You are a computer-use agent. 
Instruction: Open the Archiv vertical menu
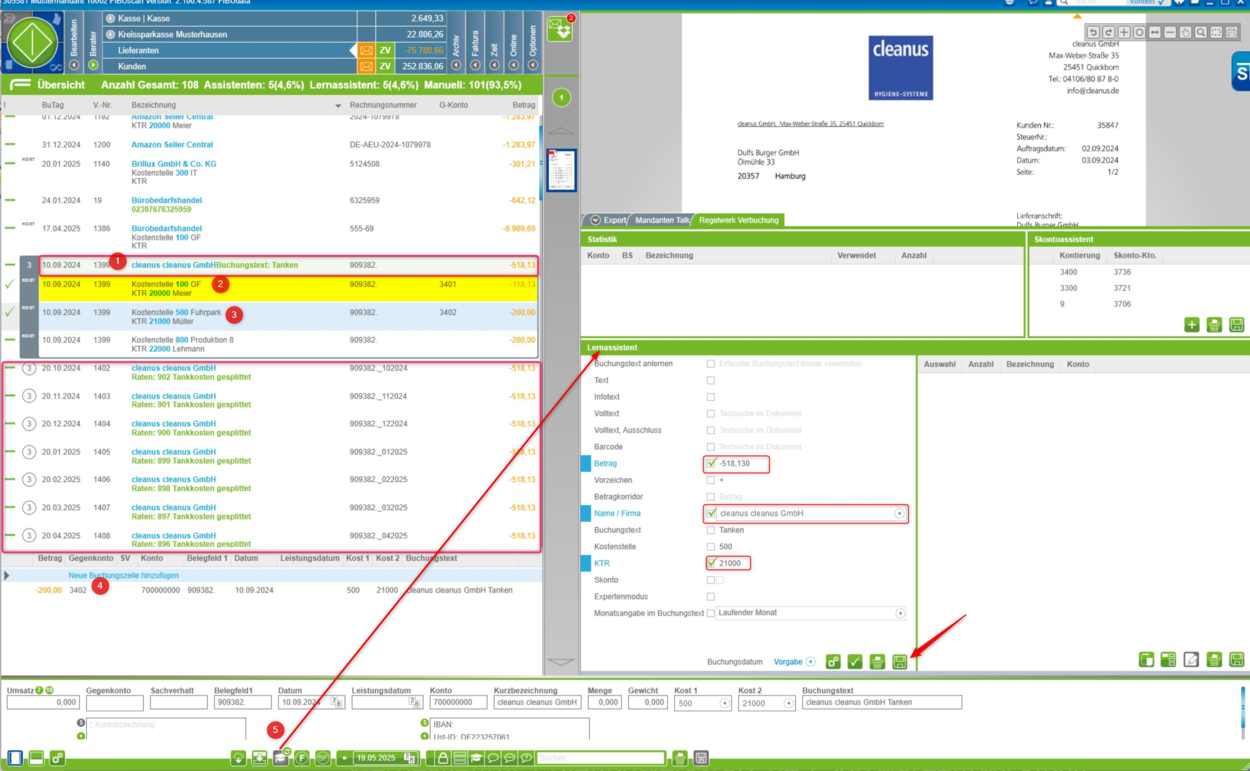[x=456, y=42]
